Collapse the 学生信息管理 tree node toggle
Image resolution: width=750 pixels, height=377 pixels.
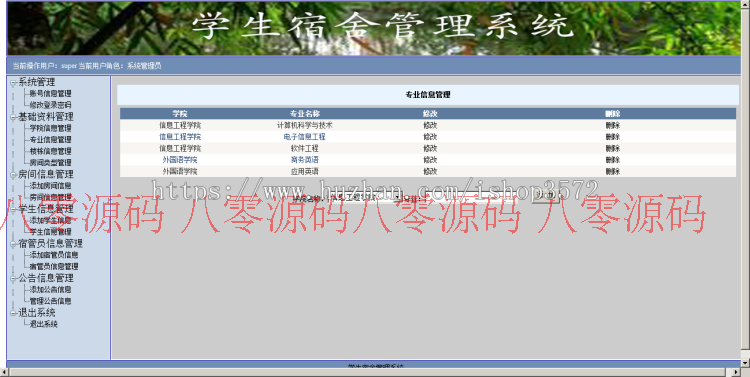13,209
